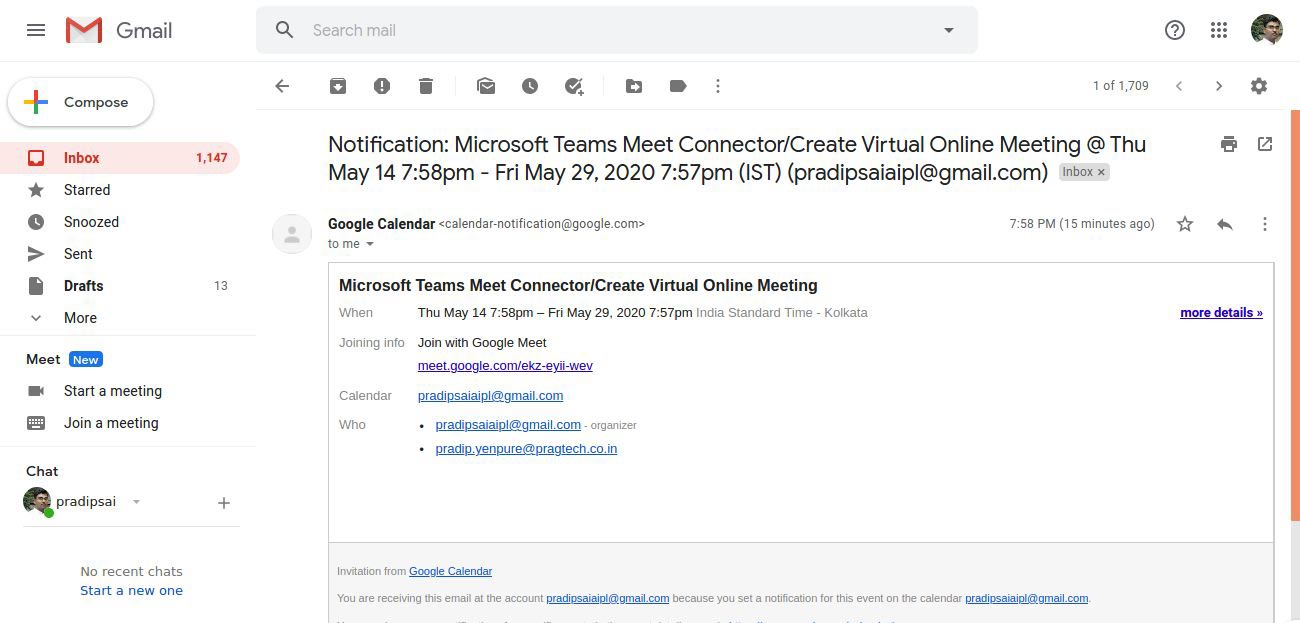Screen dimensions: 1300x623
Task: Expand the More sidebar section
Action: [x=120, y=318]
